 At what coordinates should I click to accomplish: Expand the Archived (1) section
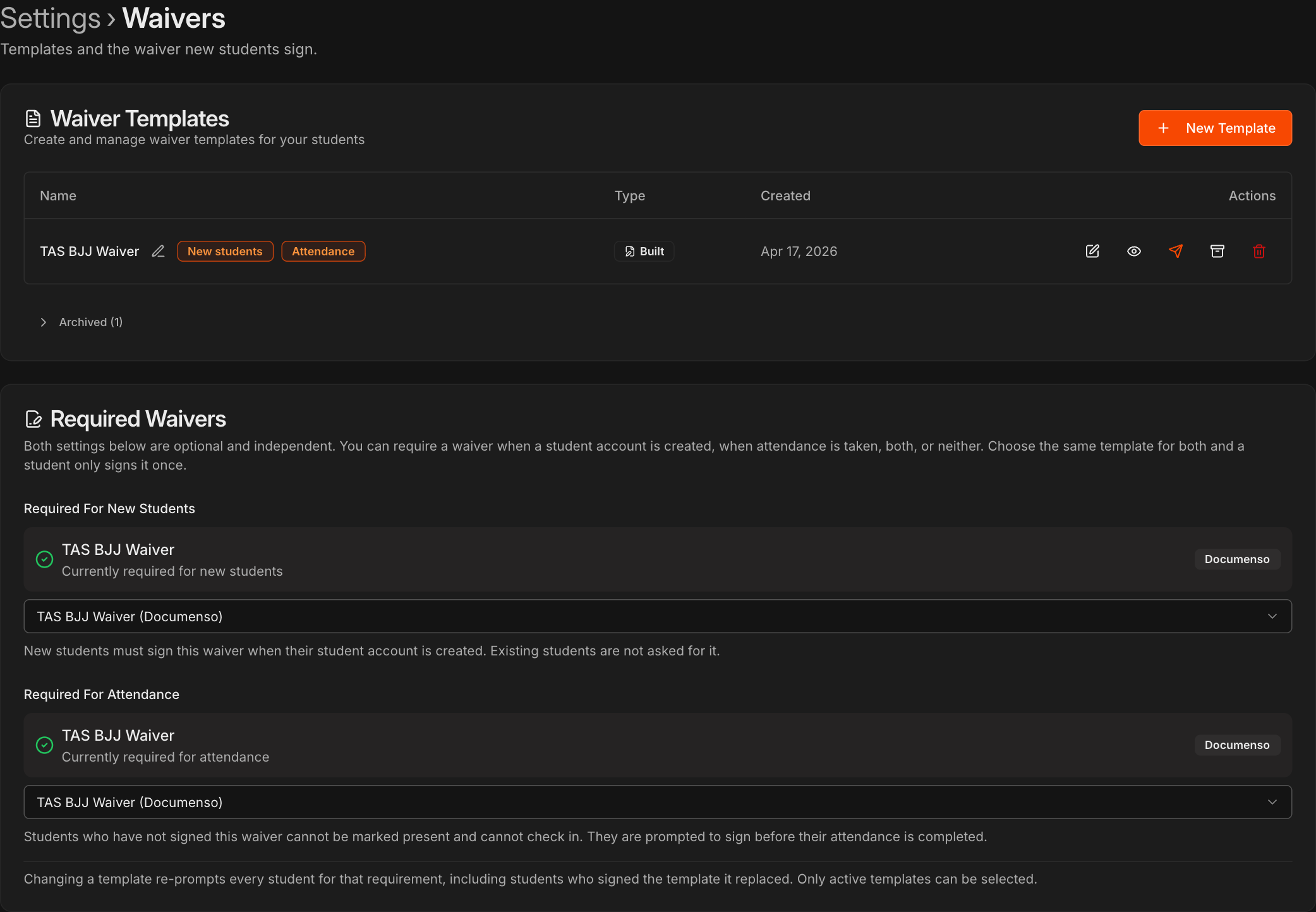click(x=81, y=322)
